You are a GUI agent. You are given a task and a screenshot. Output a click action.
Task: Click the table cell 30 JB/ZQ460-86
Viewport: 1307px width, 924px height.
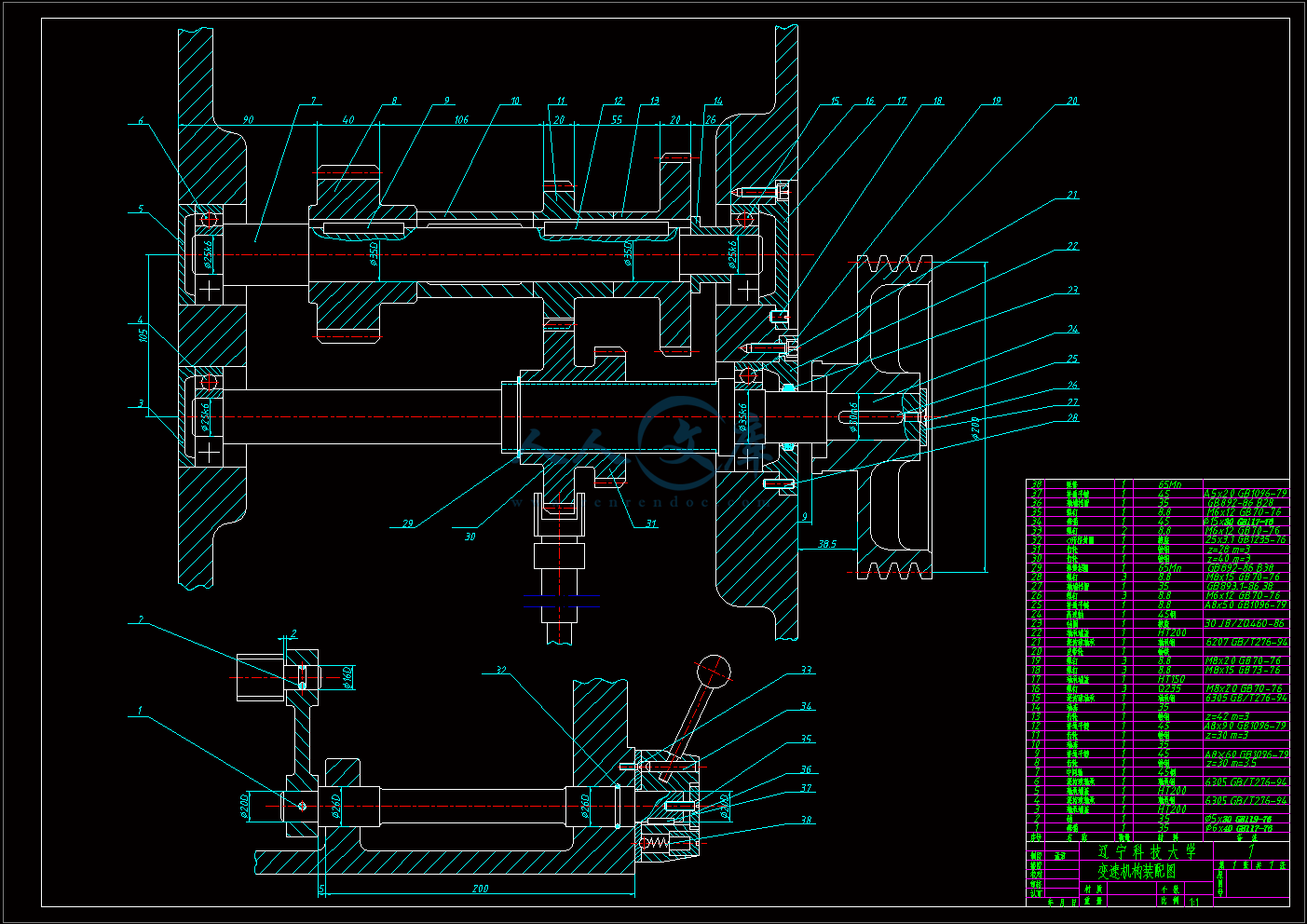[x=1244, y=623]
